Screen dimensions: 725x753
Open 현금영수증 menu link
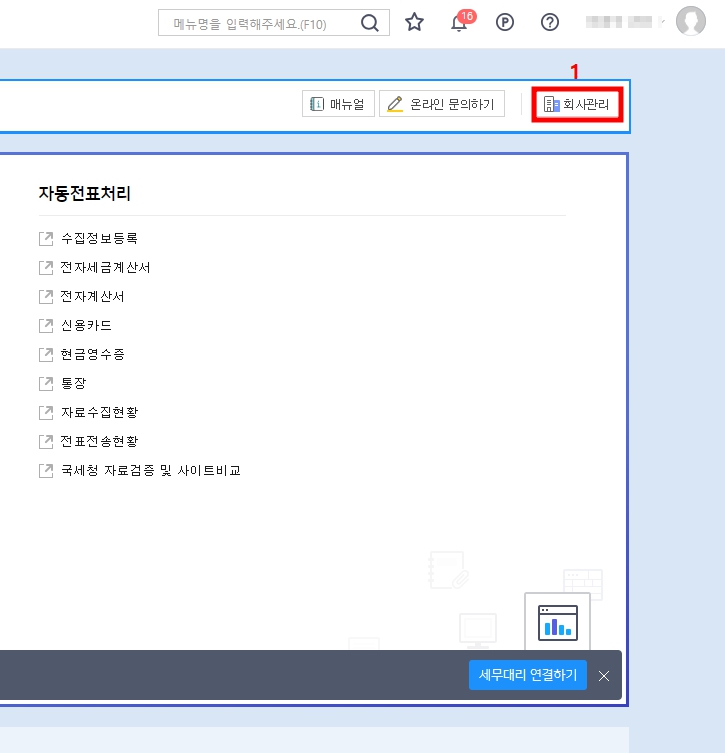(93, 354)
